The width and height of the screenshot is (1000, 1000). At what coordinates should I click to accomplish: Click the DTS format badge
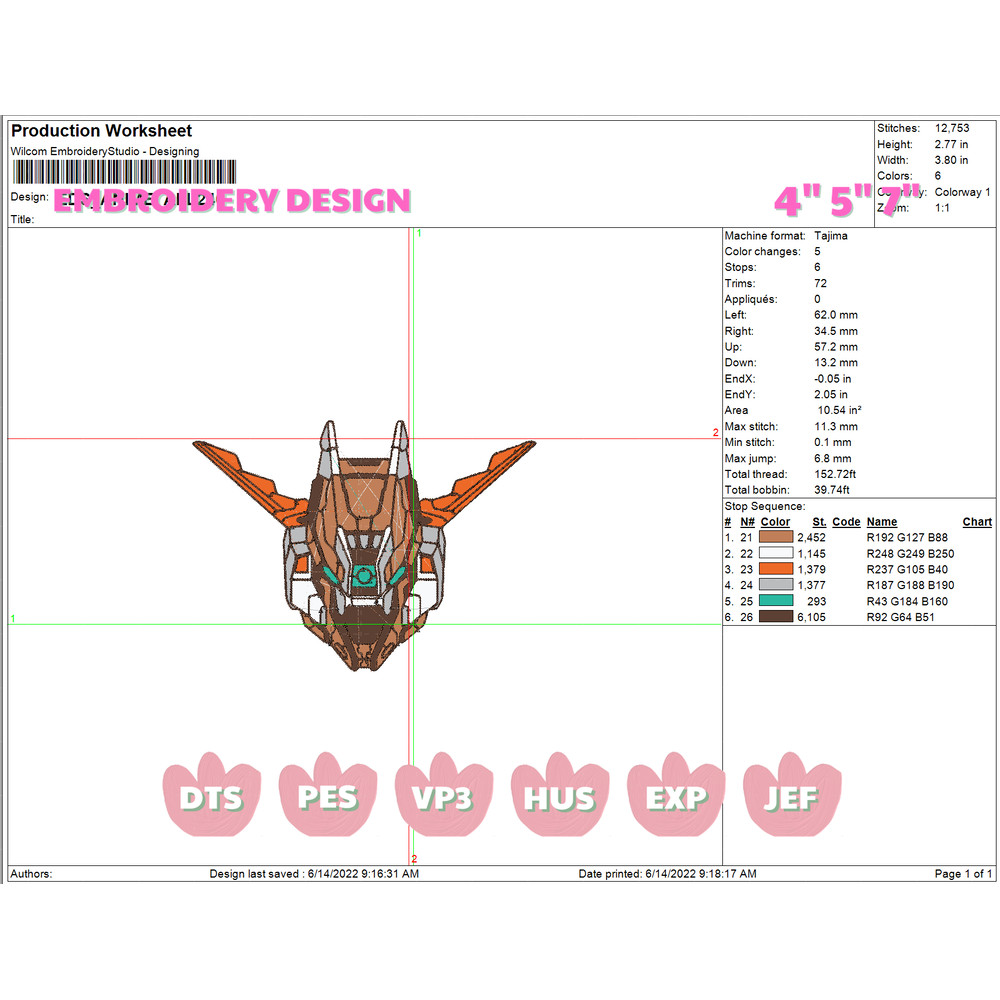[x=211, y=796]
